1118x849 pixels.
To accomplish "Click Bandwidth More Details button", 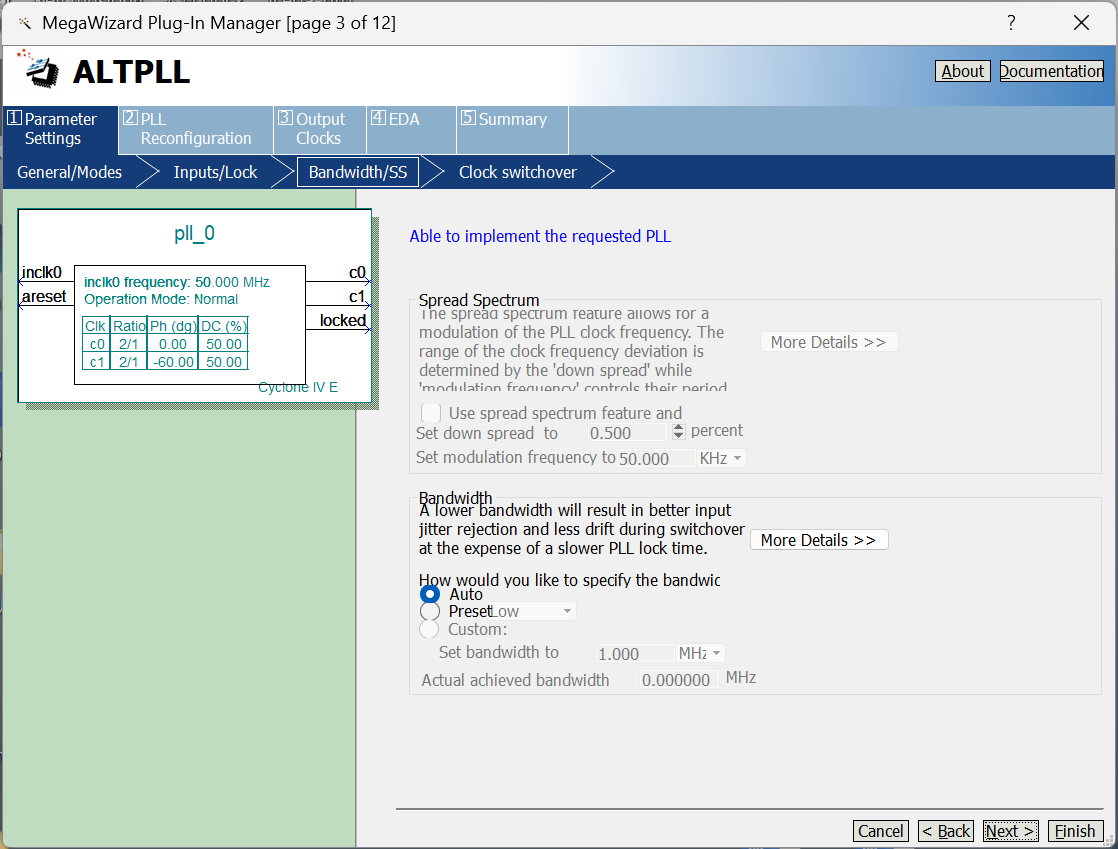I will (x=819, y=540).
